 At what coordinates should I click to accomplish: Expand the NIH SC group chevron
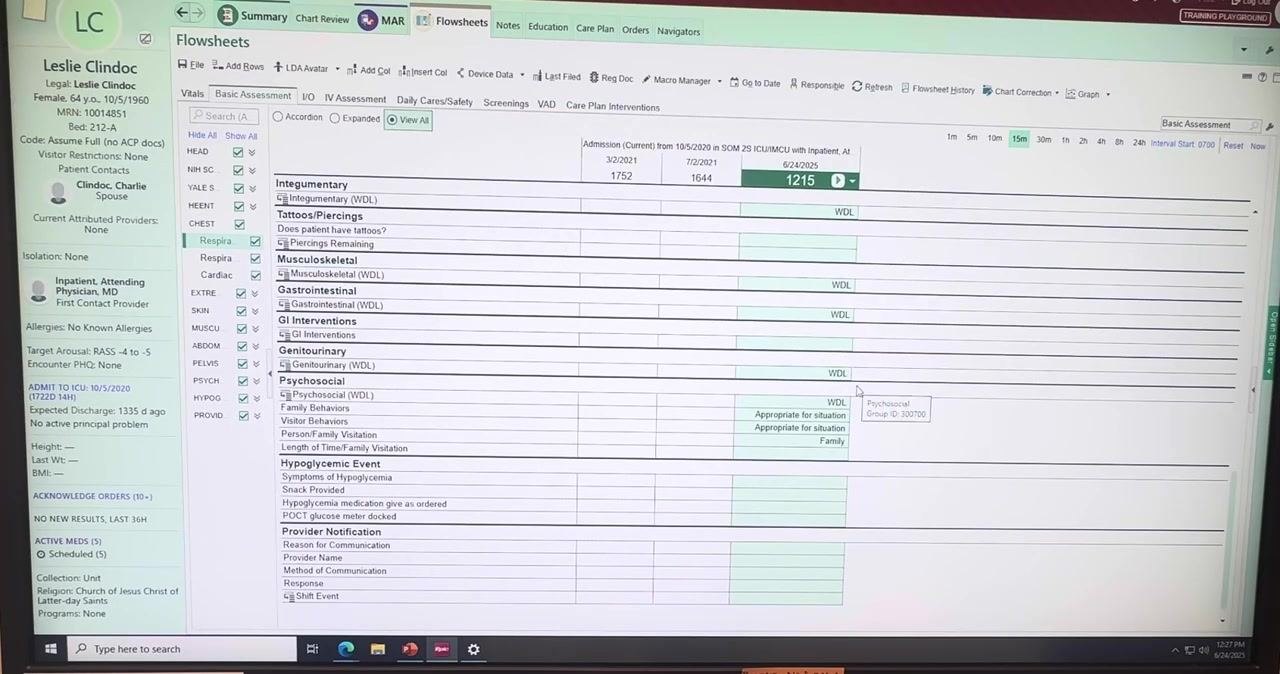[x=252, y=171]
